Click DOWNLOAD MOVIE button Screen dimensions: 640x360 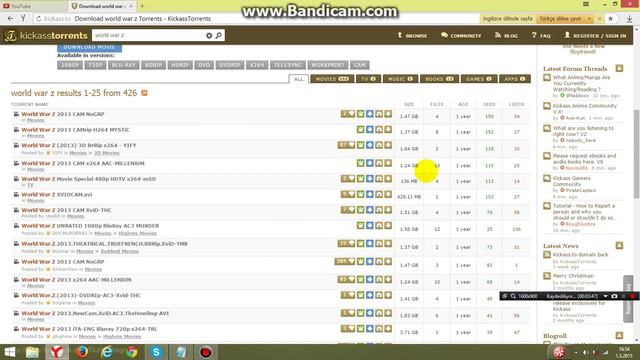89,47
